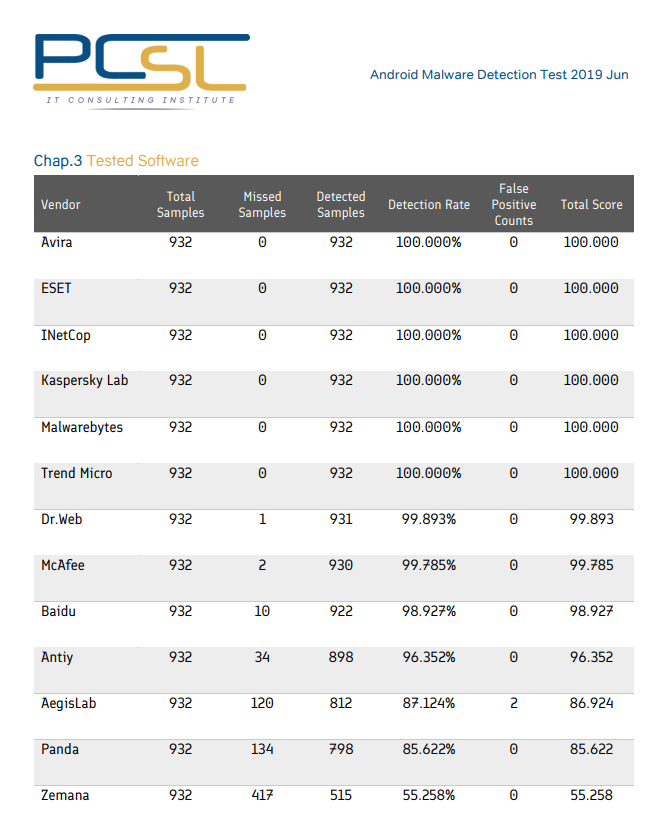Click AegisLab's false positive count
The width and height of the screenshot is (669, 828).
[x=514, y=703]
